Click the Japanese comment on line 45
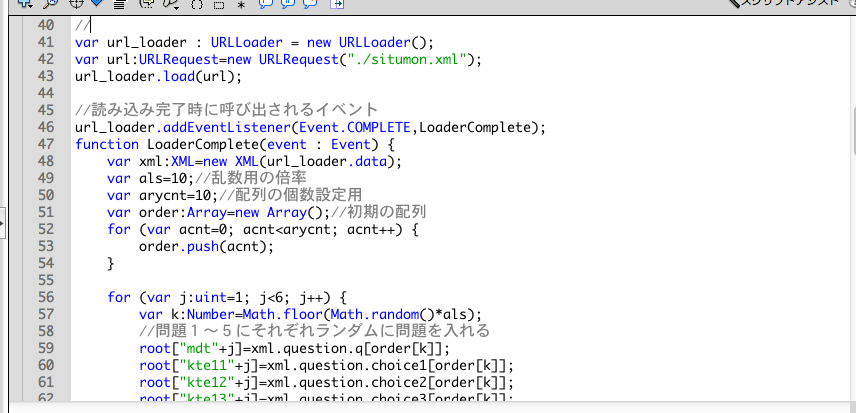 (227, 110)
